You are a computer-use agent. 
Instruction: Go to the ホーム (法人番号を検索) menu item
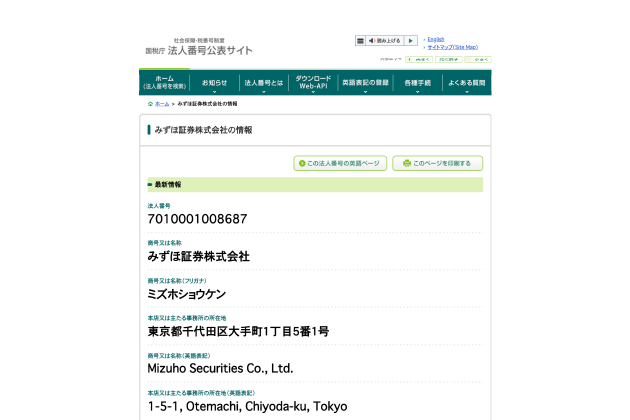pos(164,82)
